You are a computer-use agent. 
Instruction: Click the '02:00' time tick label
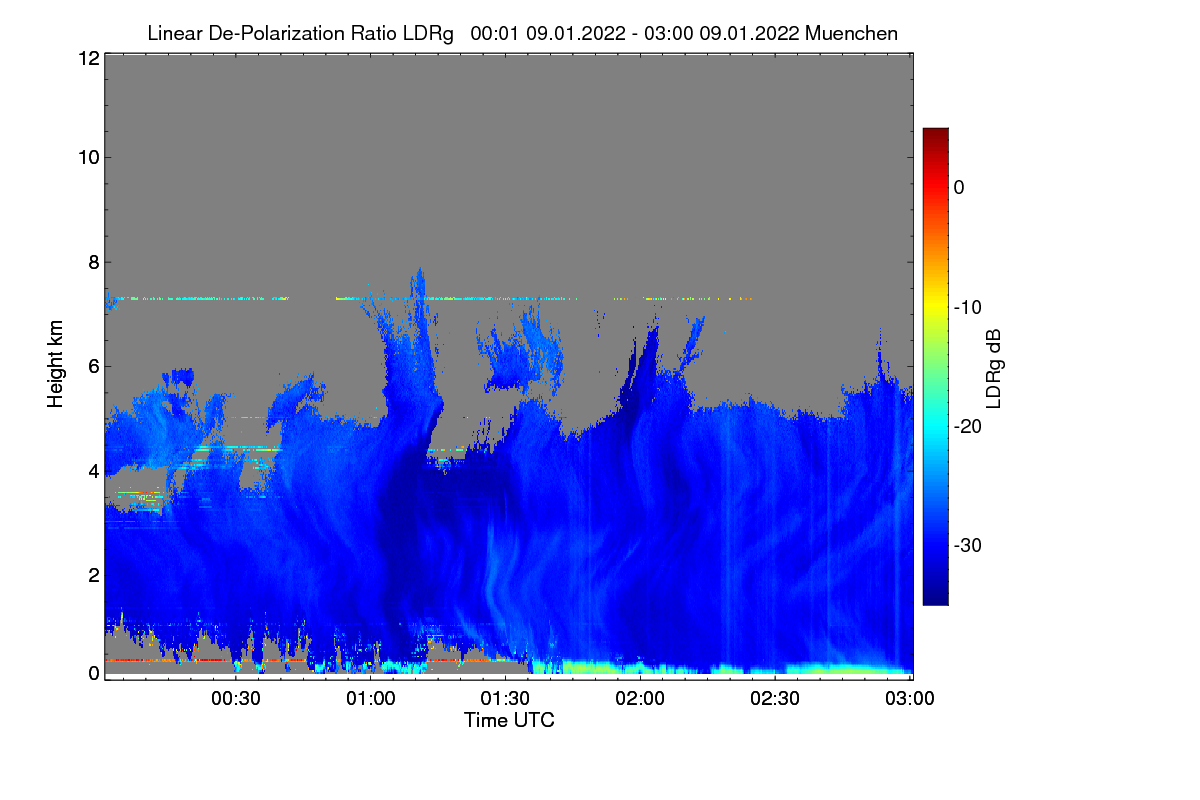[641, 698]
